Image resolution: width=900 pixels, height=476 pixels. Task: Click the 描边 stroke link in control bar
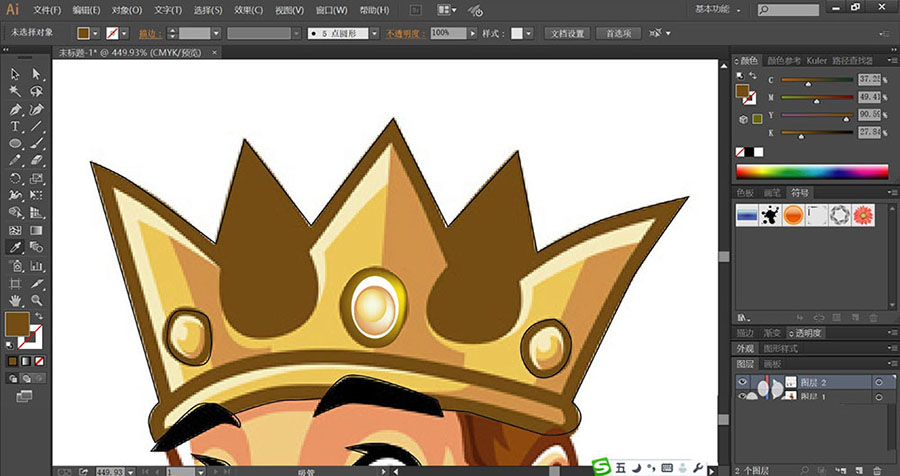coord(150,33)
